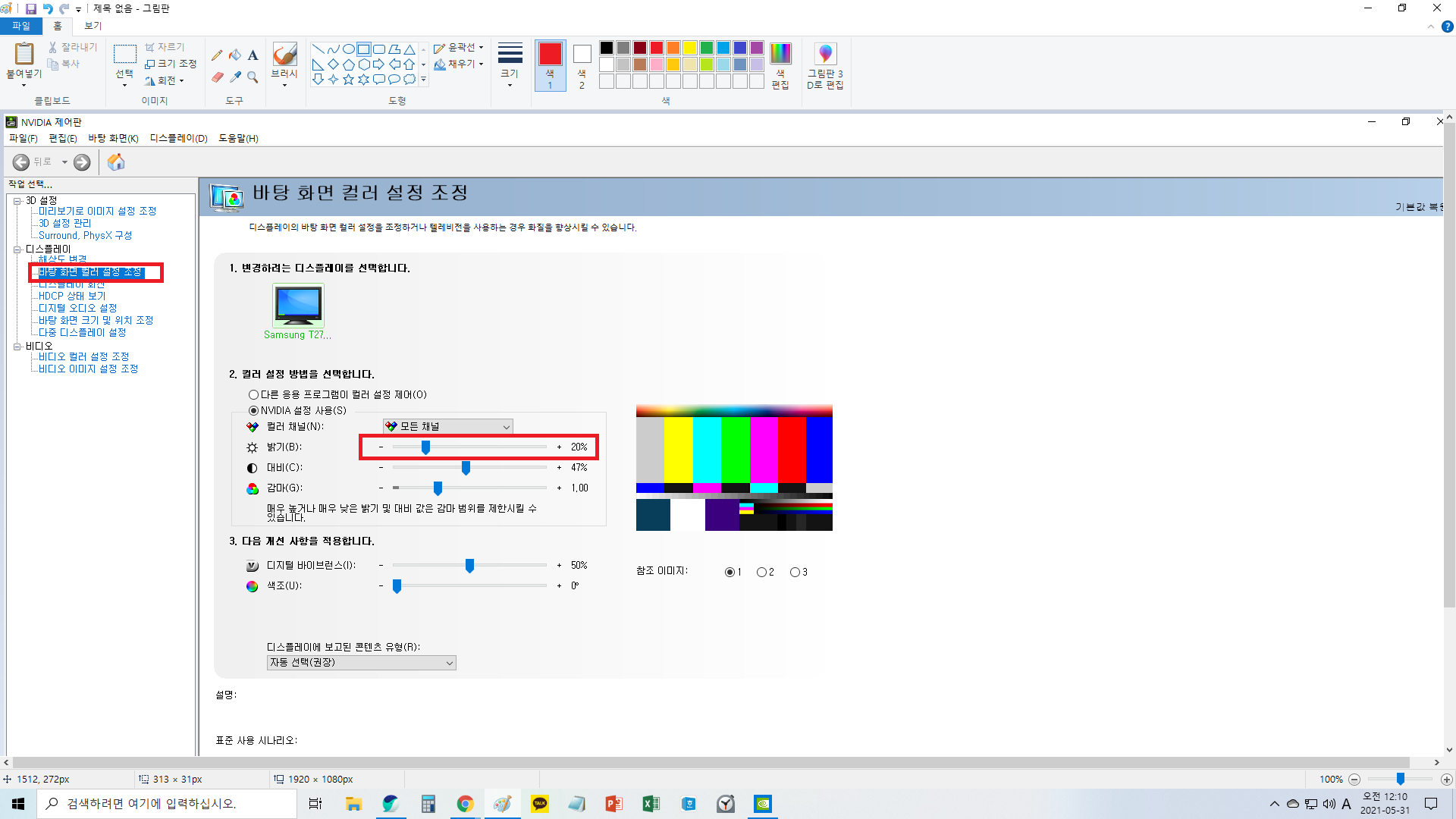Screen dimensions: 1456x819
Task: Choose reference image 2 radio button
Action: coord(761,573)
